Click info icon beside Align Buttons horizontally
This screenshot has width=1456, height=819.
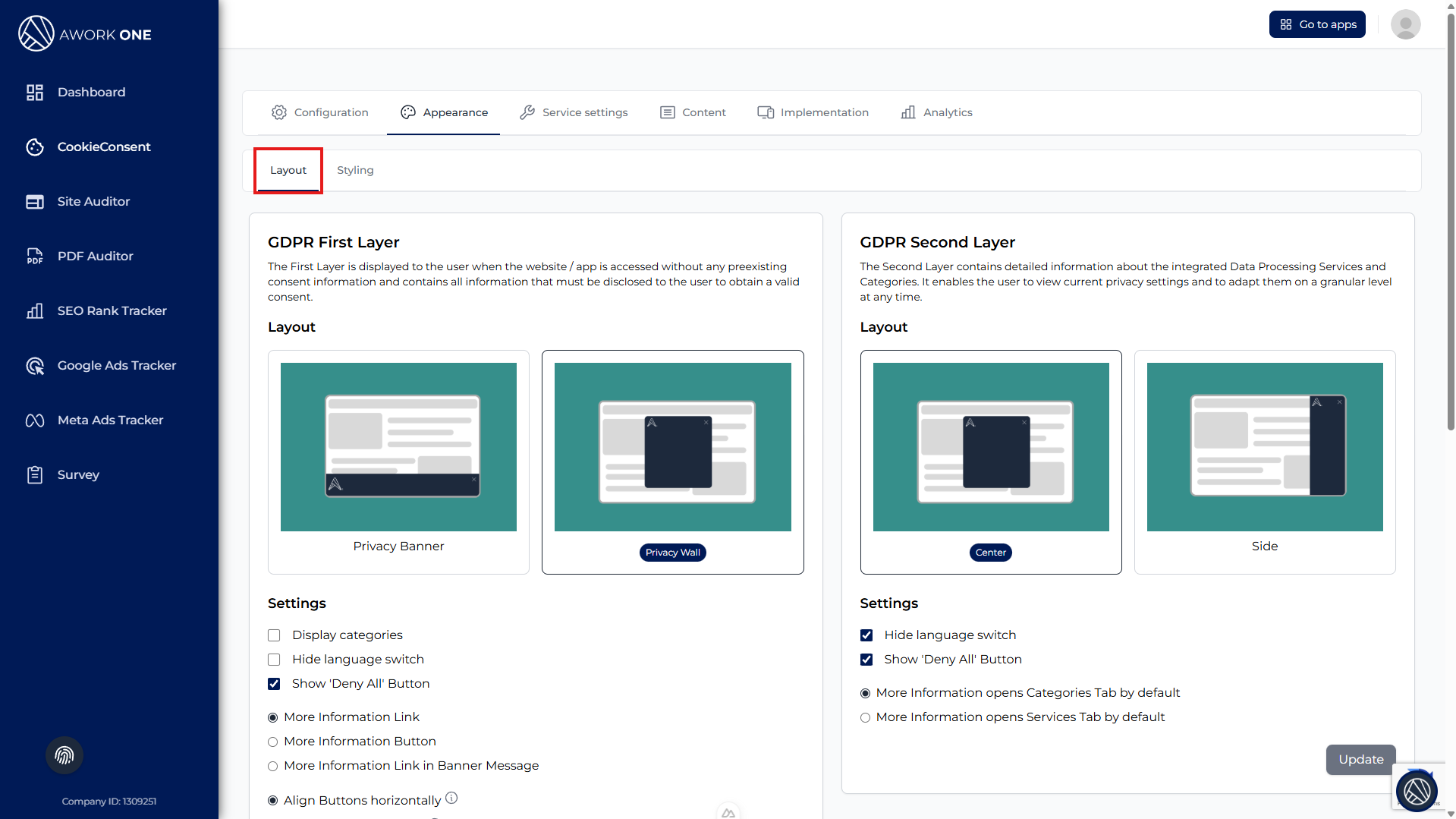pos(451,798)
